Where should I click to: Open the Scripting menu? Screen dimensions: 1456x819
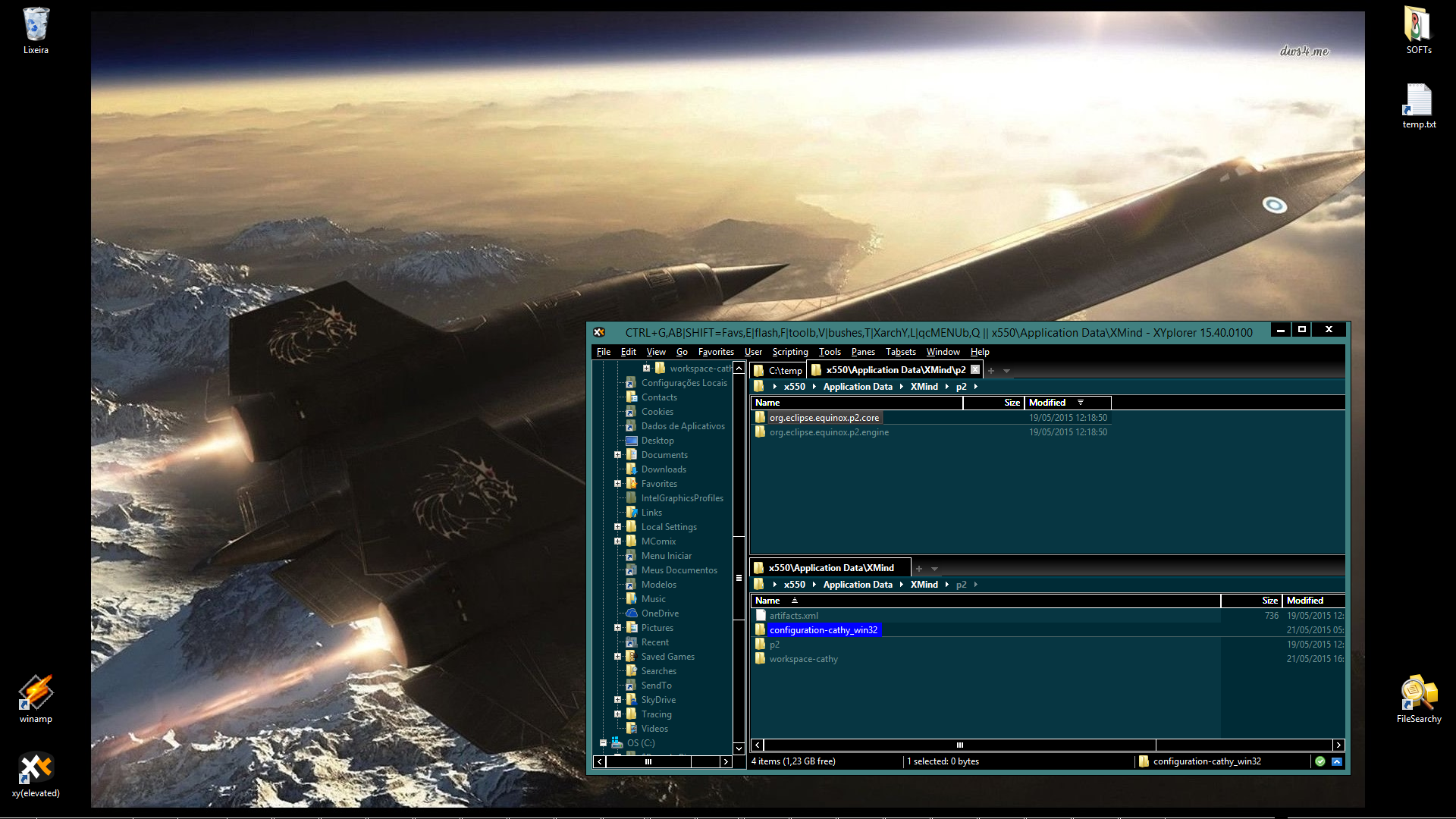(789, 352)
